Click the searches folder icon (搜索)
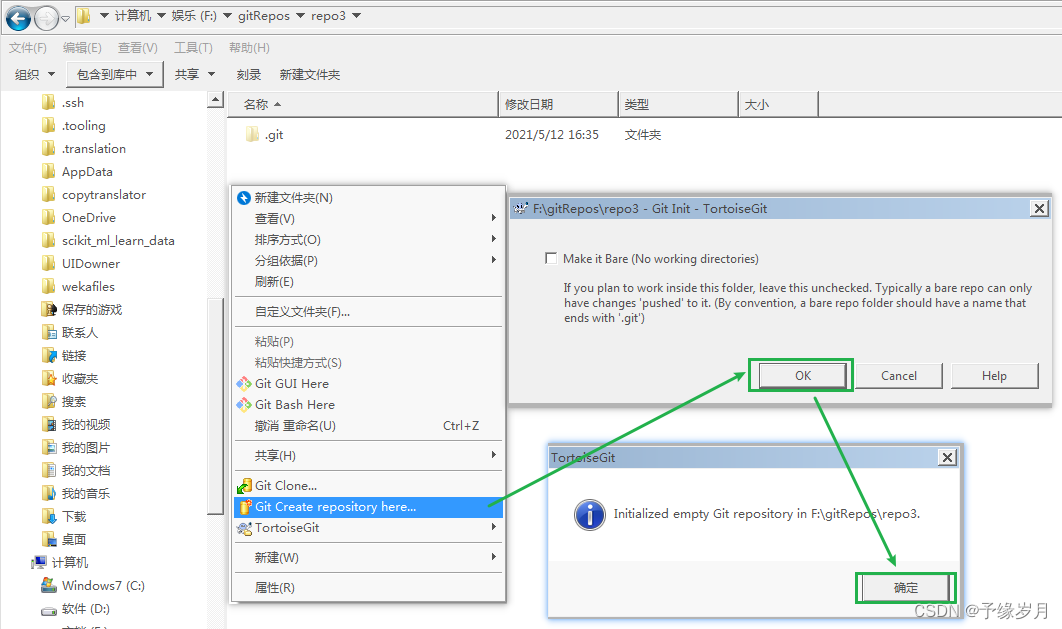The height and width of the screenshot is (629, 1062). pos(49,402)
